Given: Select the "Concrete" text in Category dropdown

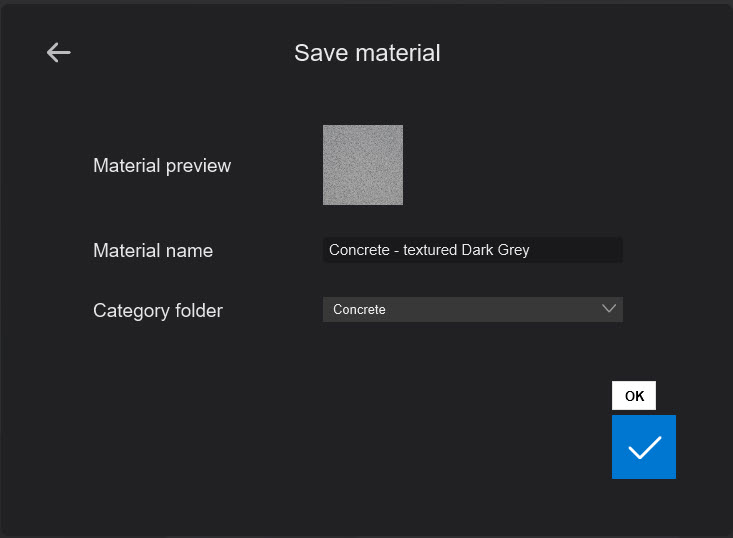Looking at the screenshot, I should tap(359, 310).
